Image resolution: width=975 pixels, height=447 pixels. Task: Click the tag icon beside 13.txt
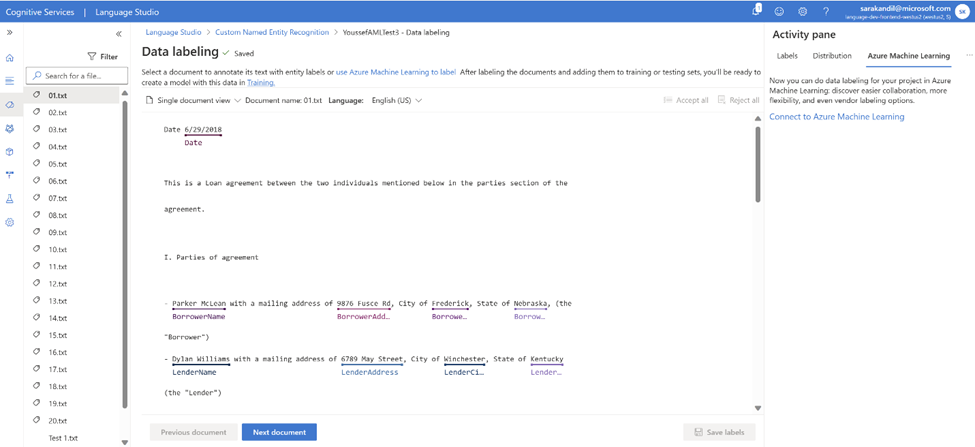(36, 301)
